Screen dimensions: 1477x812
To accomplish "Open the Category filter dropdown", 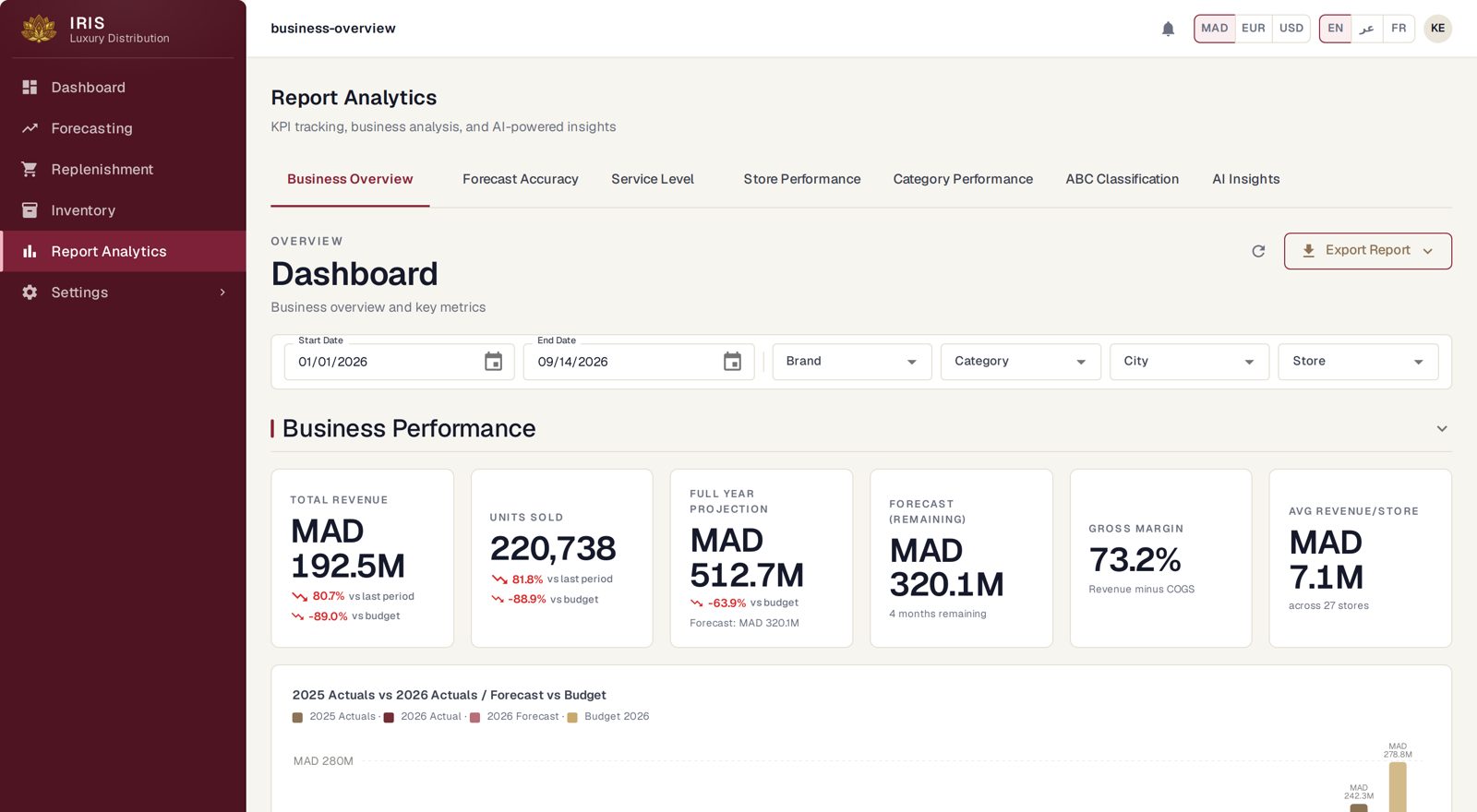I will pos(1021,362).
